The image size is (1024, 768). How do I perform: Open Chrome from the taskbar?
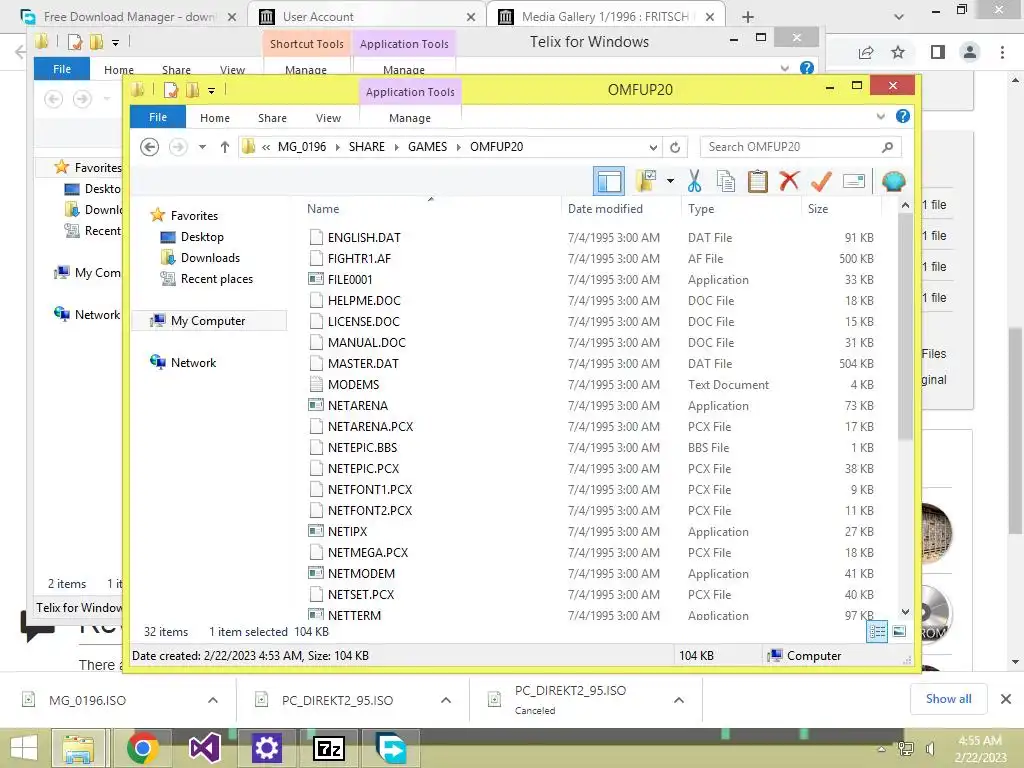click(142, 748)
